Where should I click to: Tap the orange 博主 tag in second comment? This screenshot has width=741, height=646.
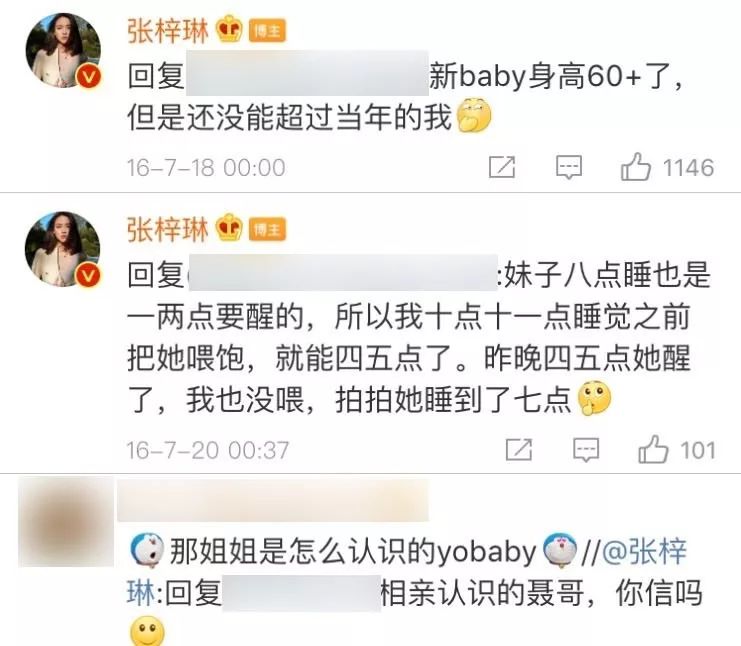267,230
